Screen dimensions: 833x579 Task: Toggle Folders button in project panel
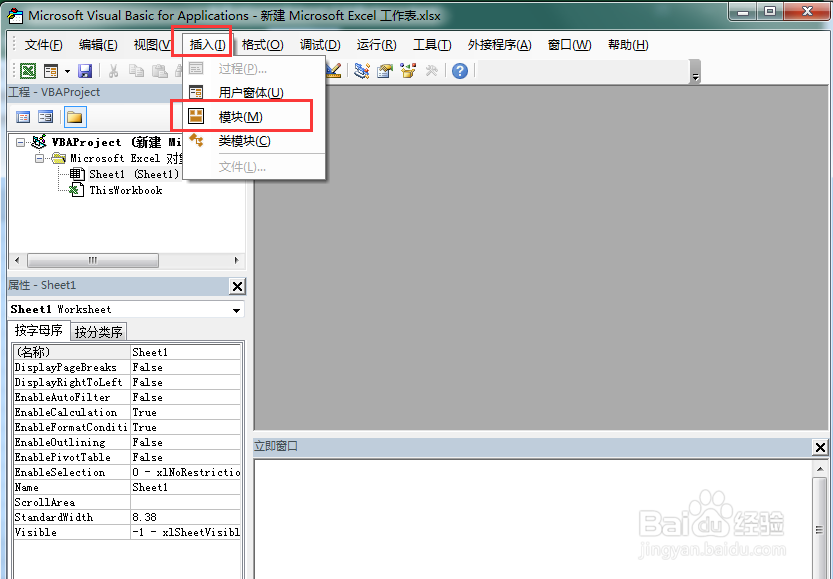(75, 117)
